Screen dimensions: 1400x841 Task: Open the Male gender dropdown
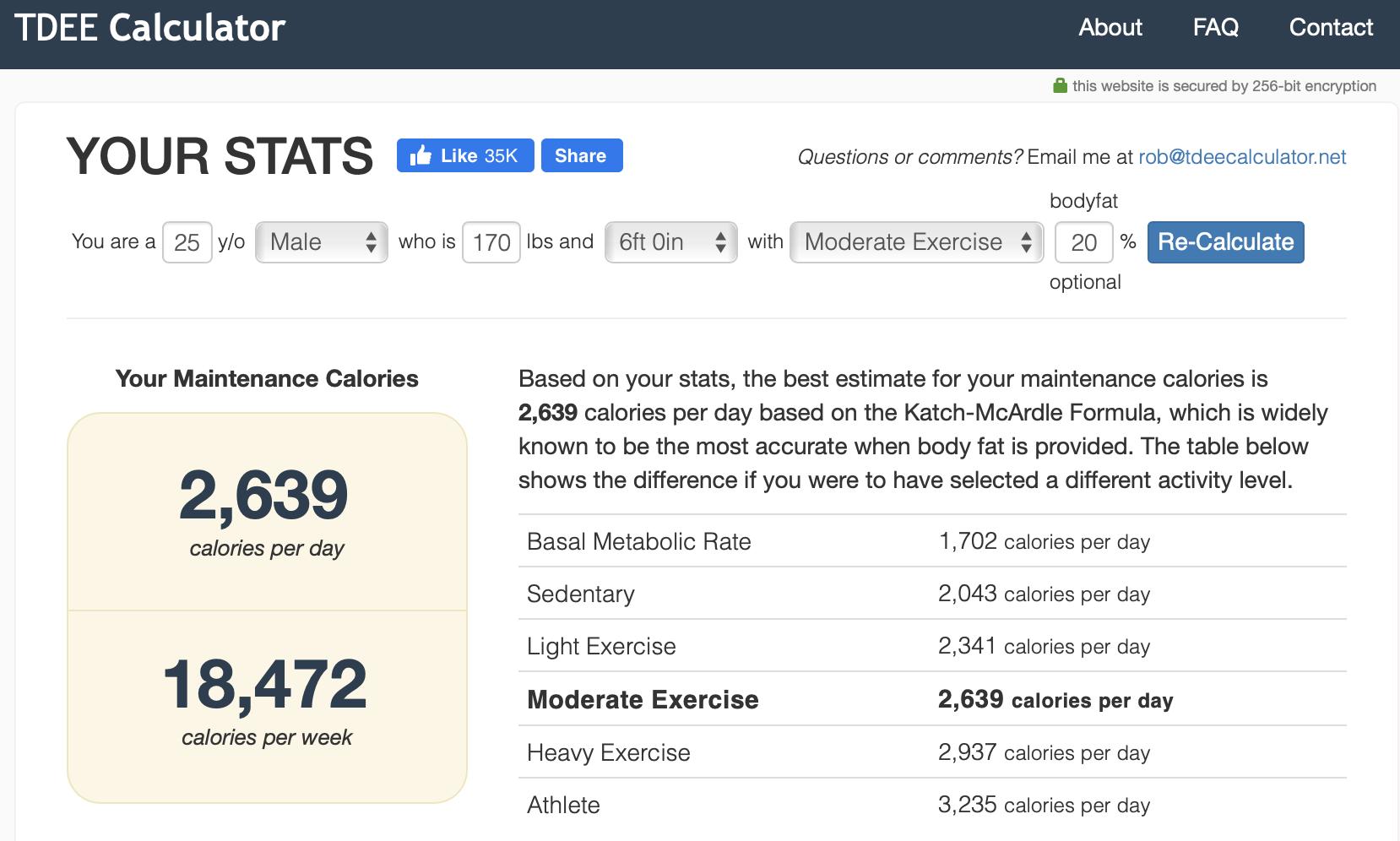tap(322, 242)
